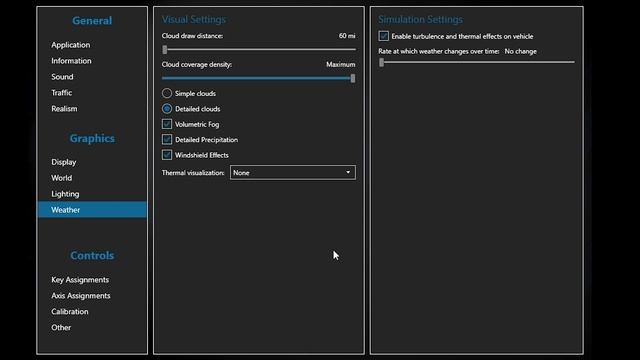Screen dimensions: 640x360
Task: Open the Calibration settings page
Action: click(70, 311)
